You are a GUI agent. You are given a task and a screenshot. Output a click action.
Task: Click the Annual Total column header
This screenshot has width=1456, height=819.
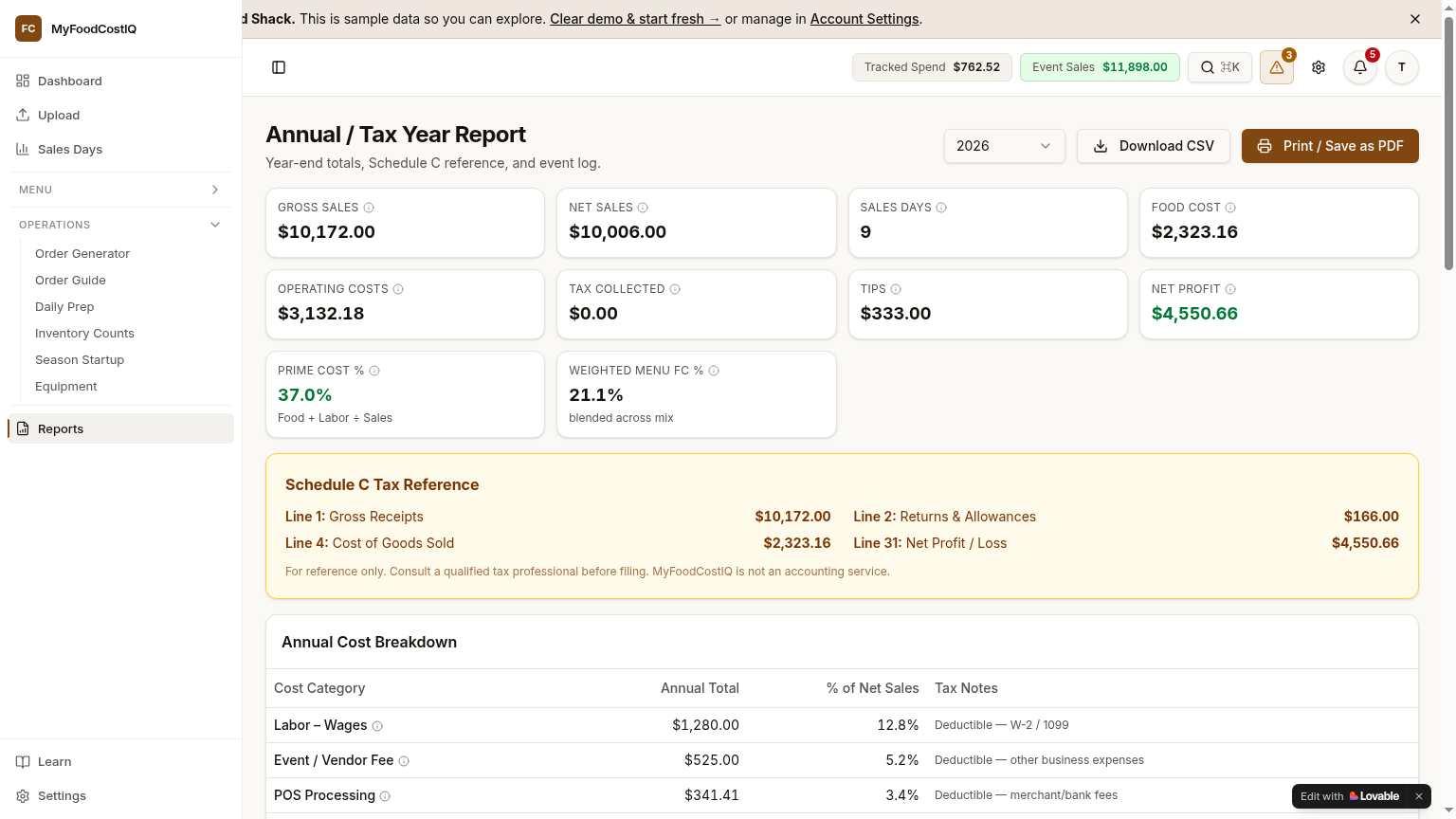(700, 688)
